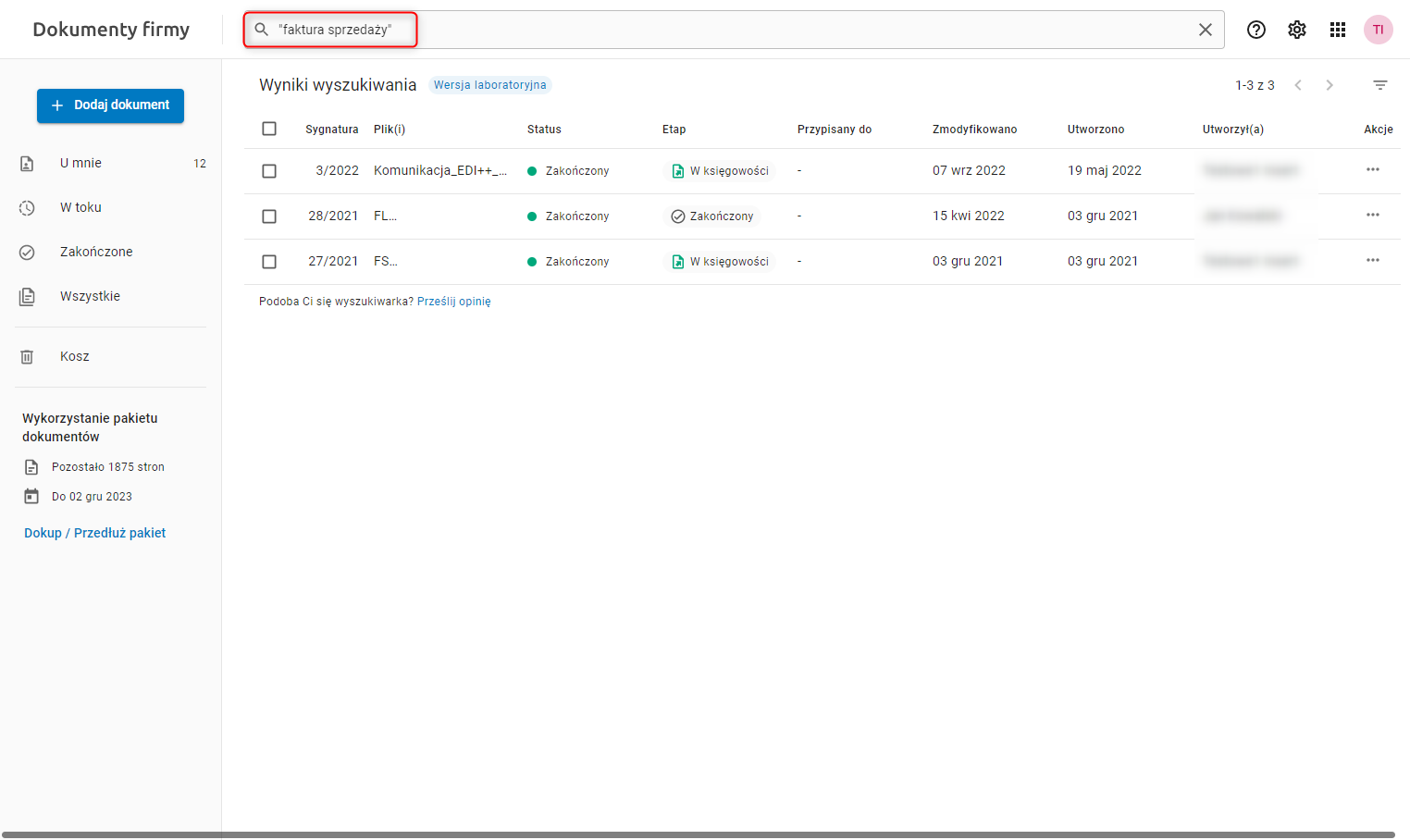1410x840 pixels.
Task: Sort by the Sygnatura column header
Action: click(x=332, y=130)
